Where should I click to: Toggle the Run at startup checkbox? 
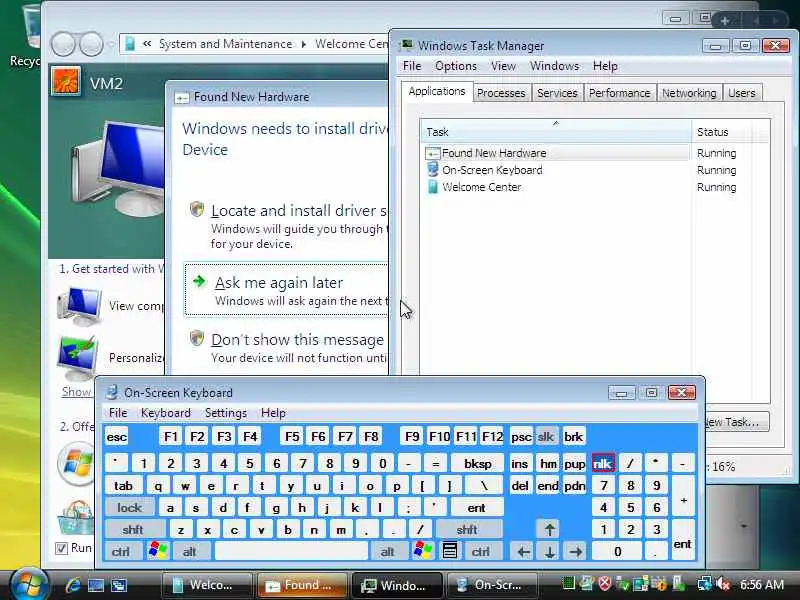61,548
